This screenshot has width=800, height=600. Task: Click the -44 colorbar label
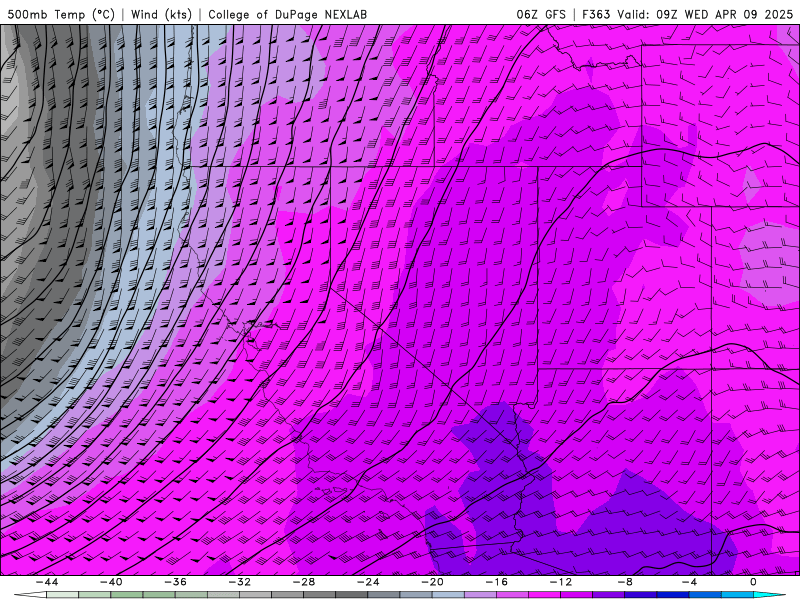(x=46, y=582)
